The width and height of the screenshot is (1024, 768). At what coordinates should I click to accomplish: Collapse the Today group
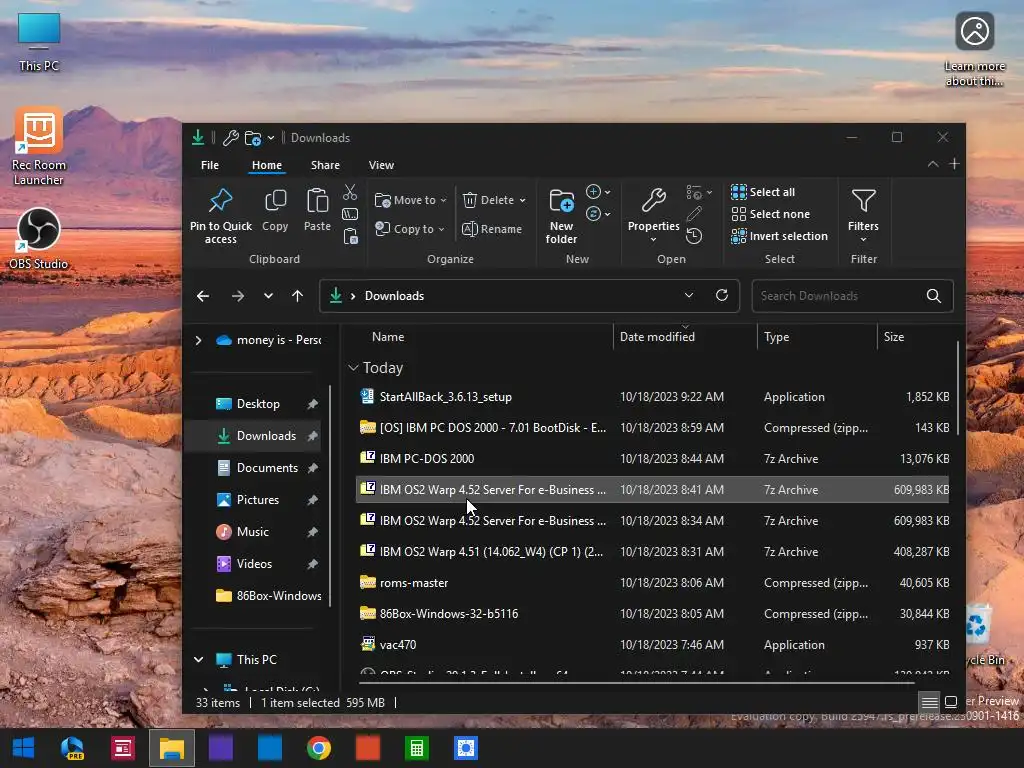tap(353, 368)
